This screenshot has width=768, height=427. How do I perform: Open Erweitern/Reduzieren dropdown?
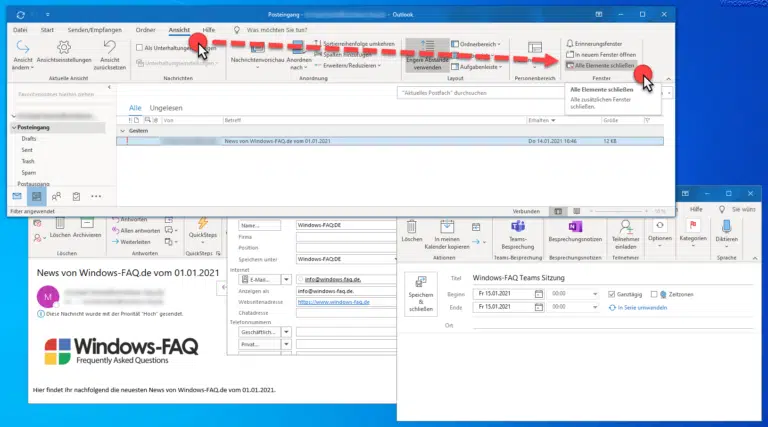coord(347,65)
